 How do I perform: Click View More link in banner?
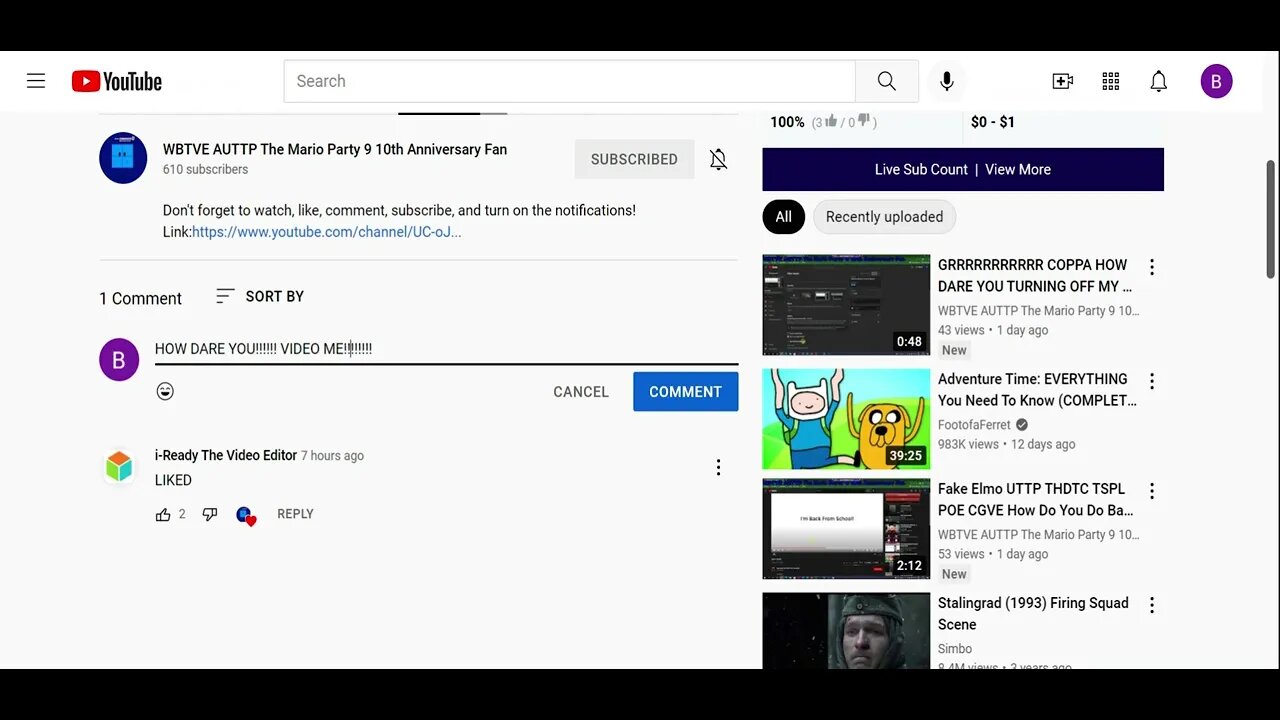pos(1018,170)
